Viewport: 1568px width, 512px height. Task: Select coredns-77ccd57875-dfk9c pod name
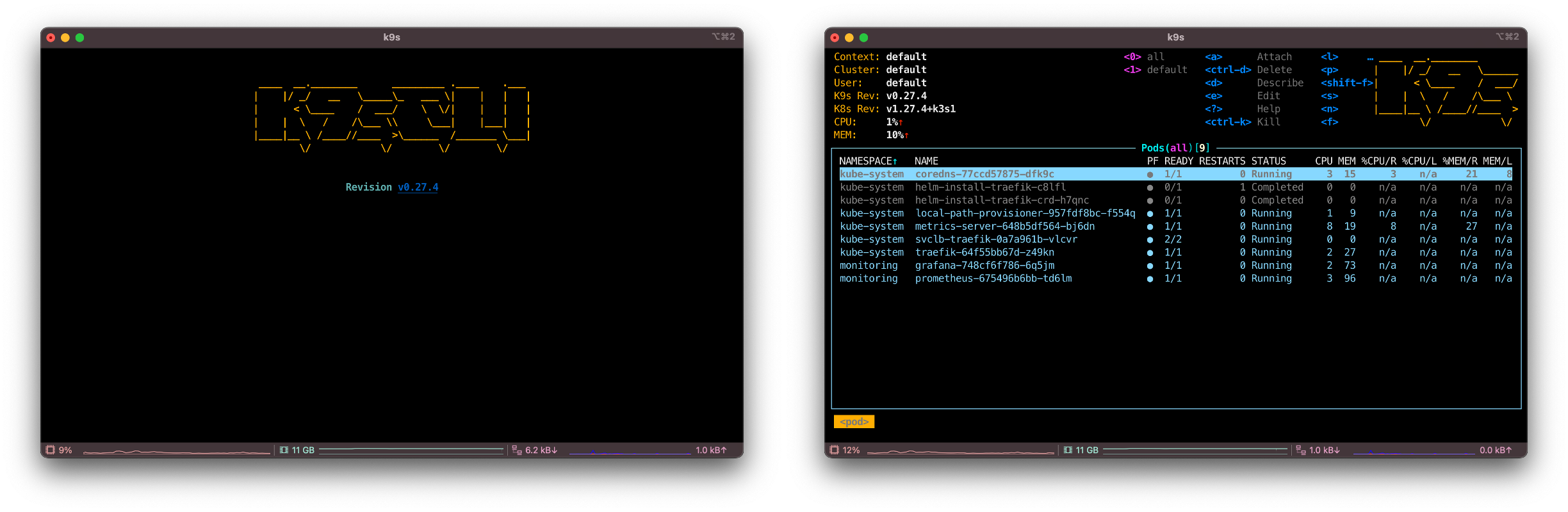click(984, 174)
